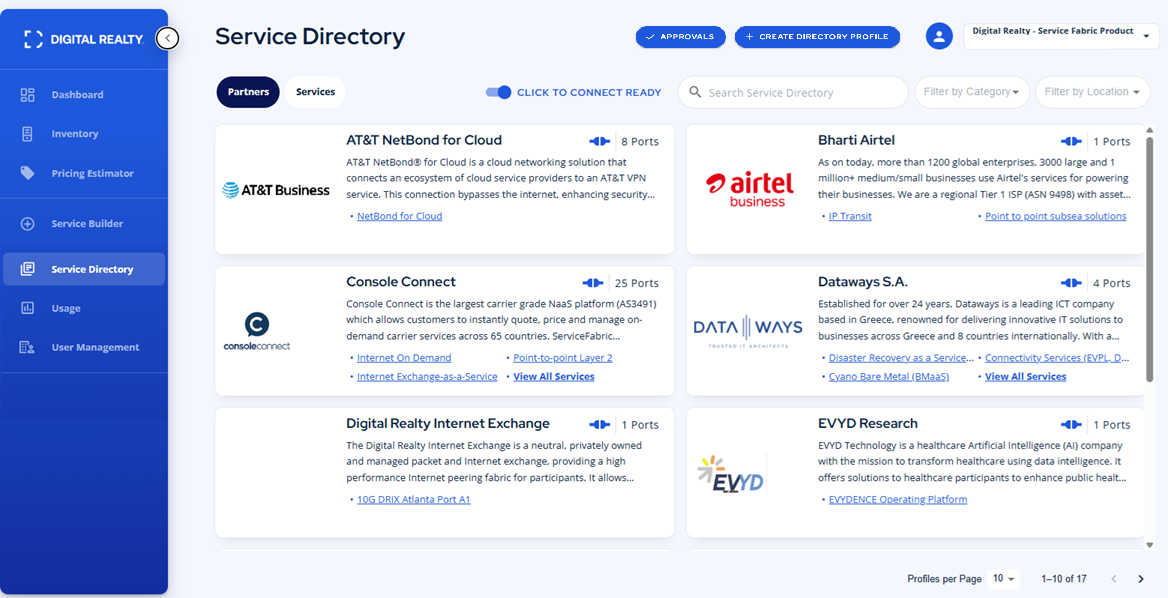Click Create Directory Profile button
Image resolution: width=1168 pixels, height=598 pixels.
[817, 36]
